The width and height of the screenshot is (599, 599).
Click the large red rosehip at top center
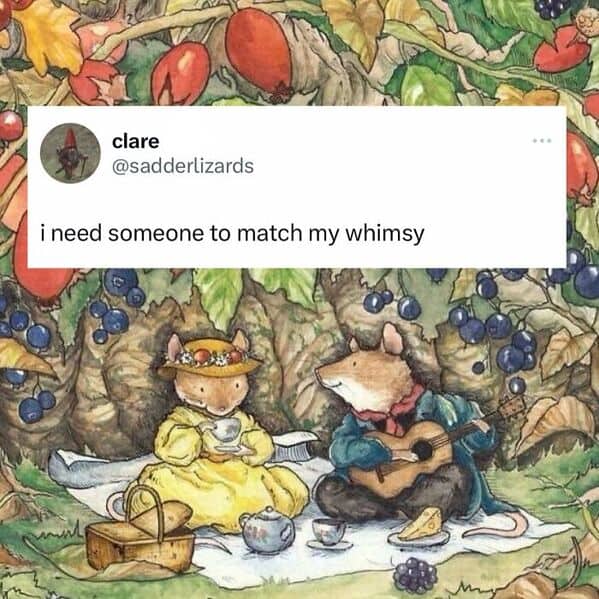[259, 51]
